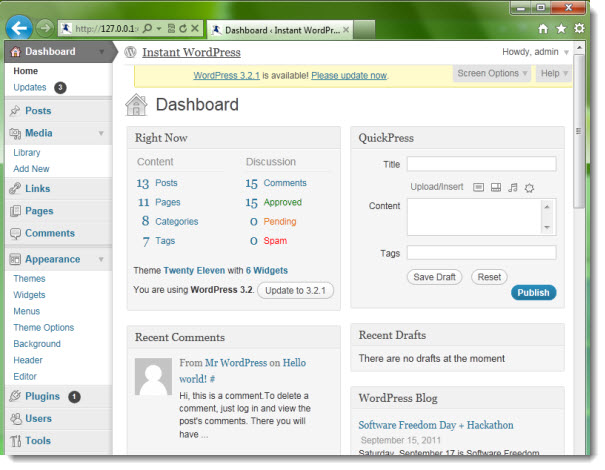
Task: Click the search magnifier in address bar
Action: click(147, 29)
